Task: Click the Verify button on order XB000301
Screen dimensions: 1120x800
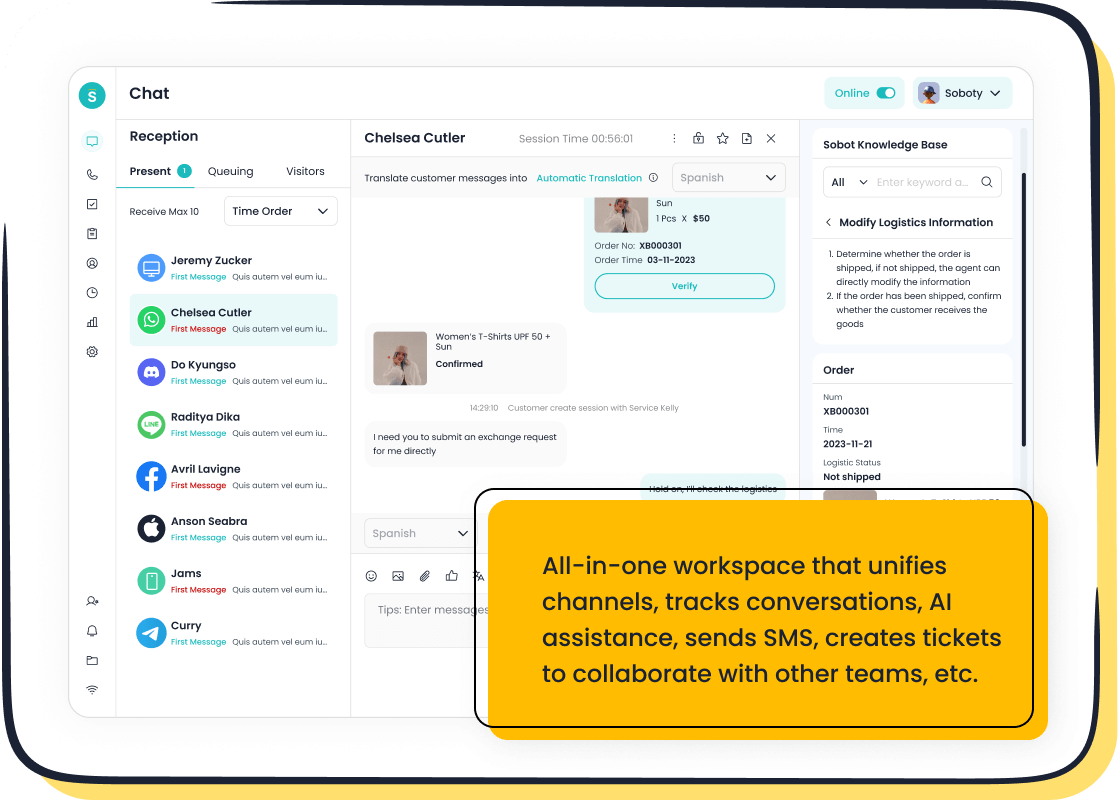Action: point(684,286)
